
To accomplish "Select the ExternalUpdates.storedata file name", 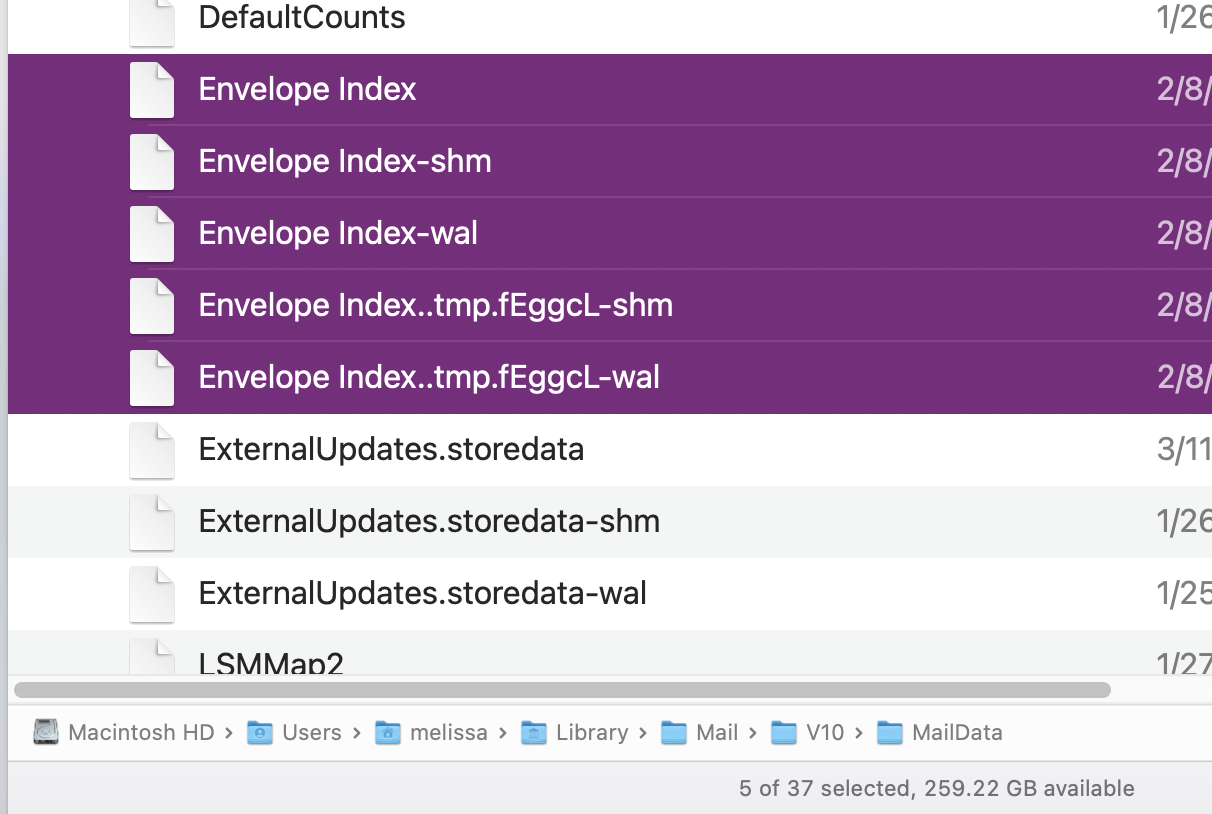I will pyautogui.click(x=391, y=450).
